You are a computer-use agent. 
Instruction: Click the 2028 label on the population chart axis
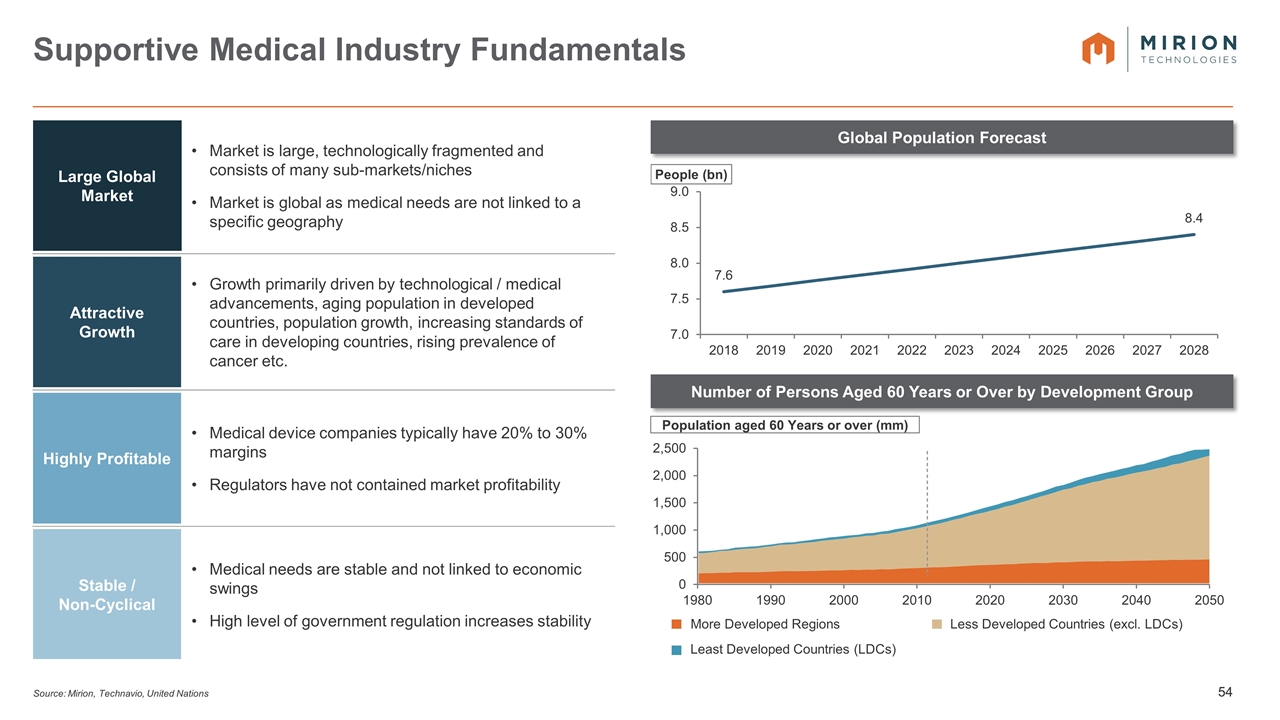1194,351
